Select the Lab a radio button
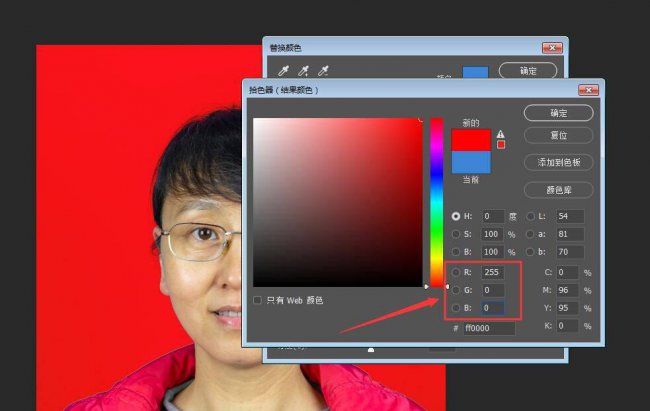650x411 pixels. click(531, 234)
